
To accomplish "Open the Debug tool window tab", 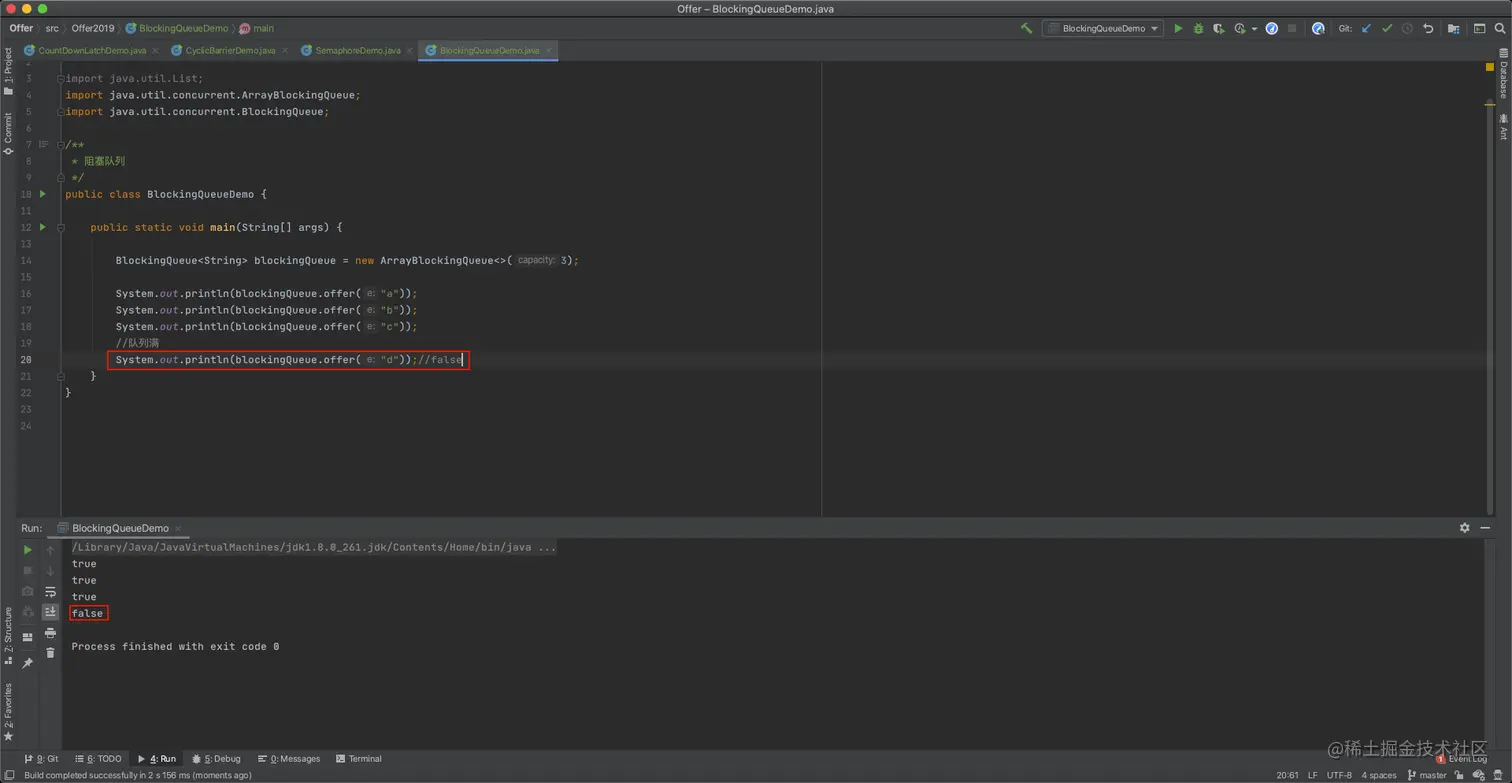I will tap(216, 759).
